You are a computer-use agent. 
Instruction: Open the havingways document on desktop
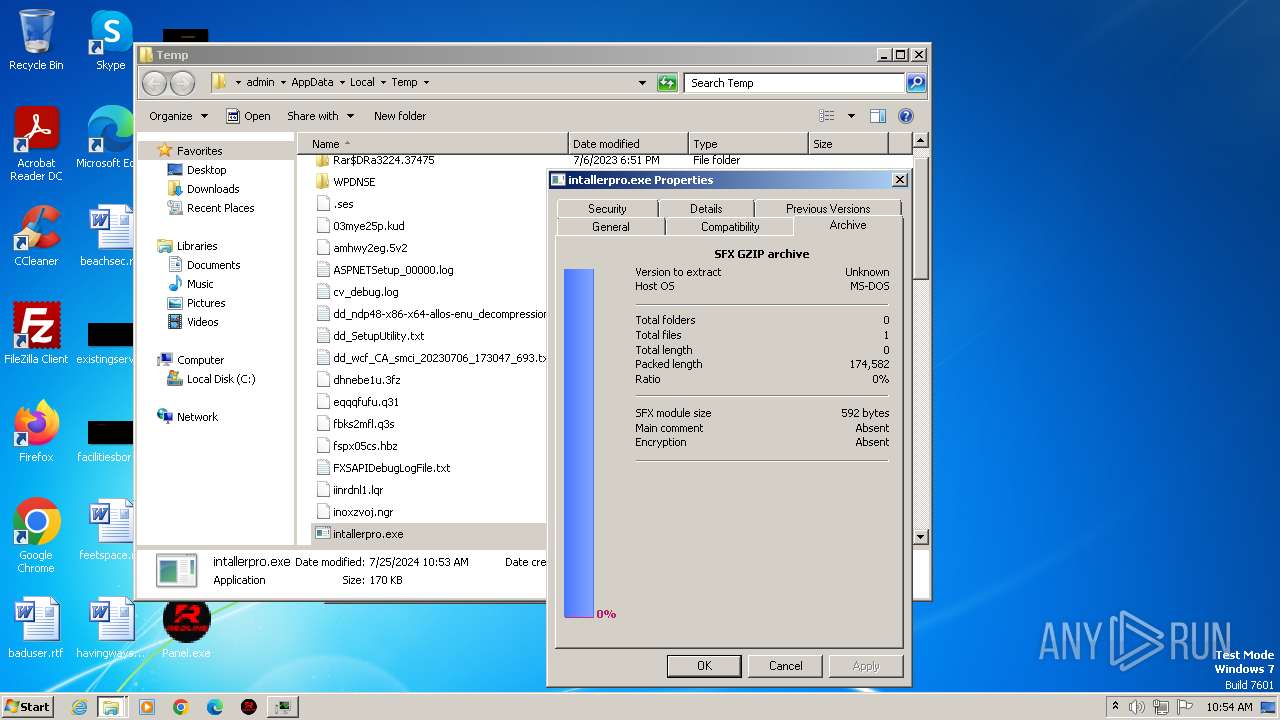[x=110, y=627]
